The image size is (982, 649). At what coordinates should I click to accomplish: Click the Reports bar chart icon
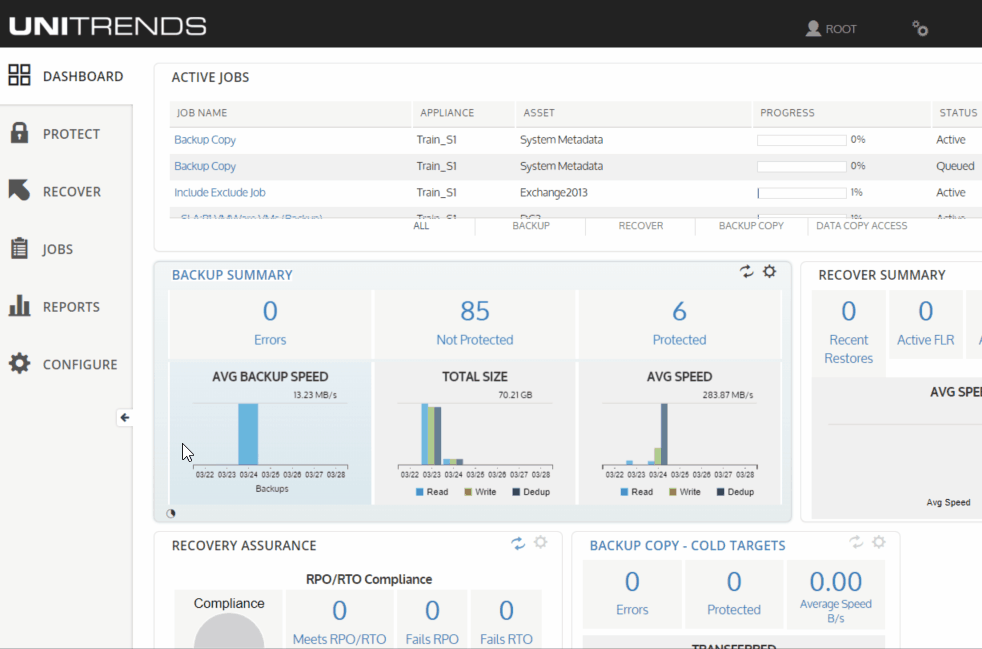(x=19, y=306)
